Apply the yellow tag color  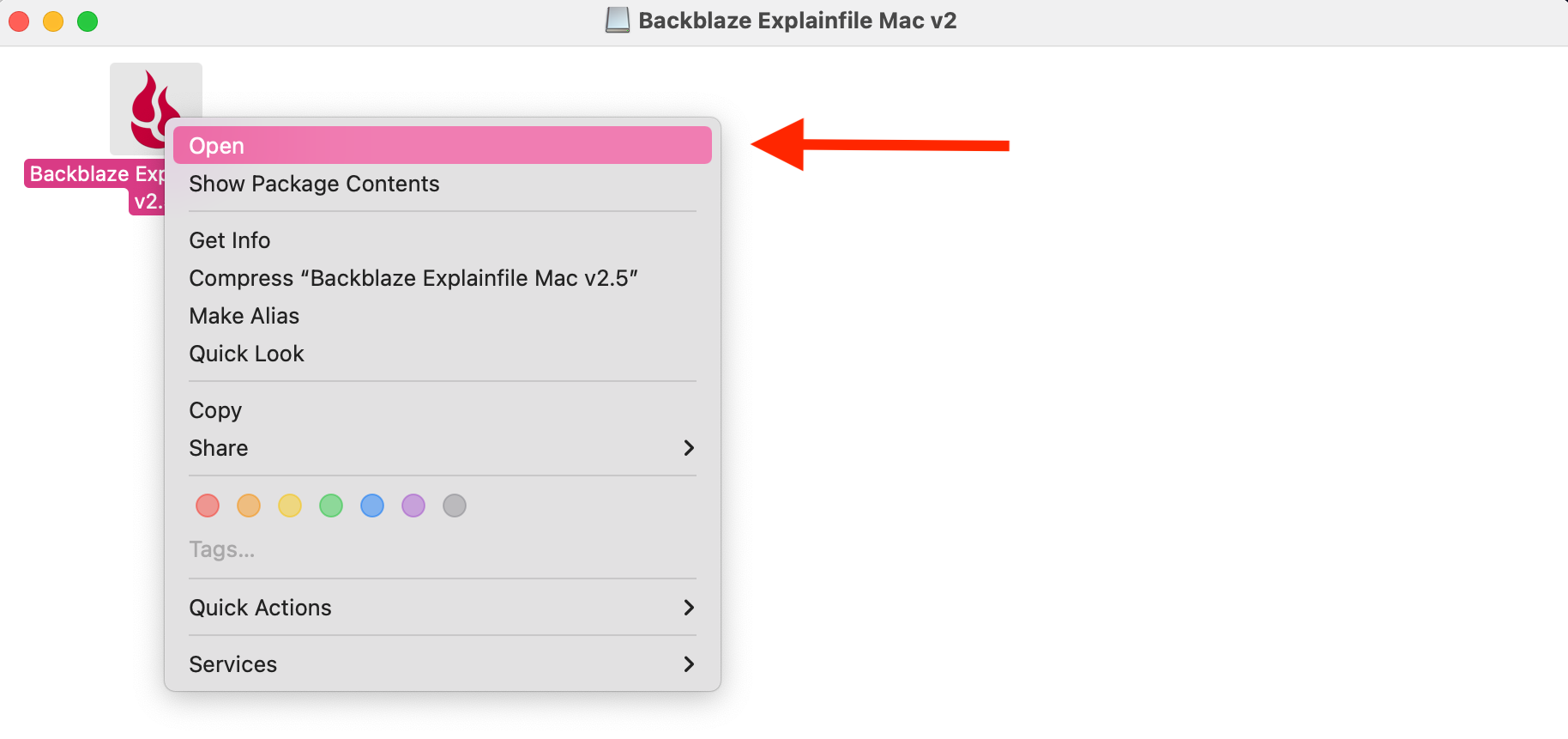coord(290,506)
